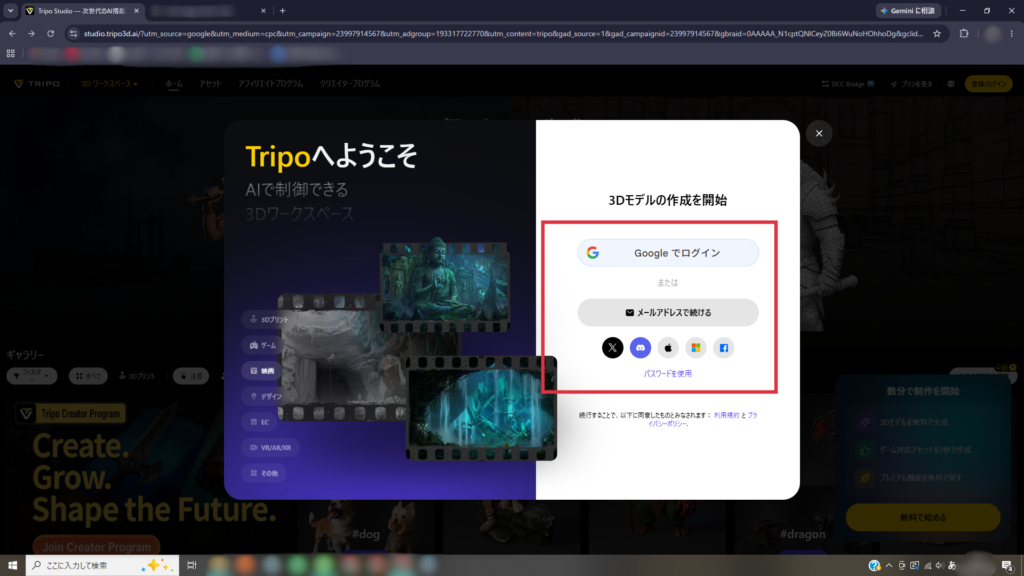This screenshot has width=1024, height=576.
Task: Open the notification center icon
Action: pos(1008,566)
